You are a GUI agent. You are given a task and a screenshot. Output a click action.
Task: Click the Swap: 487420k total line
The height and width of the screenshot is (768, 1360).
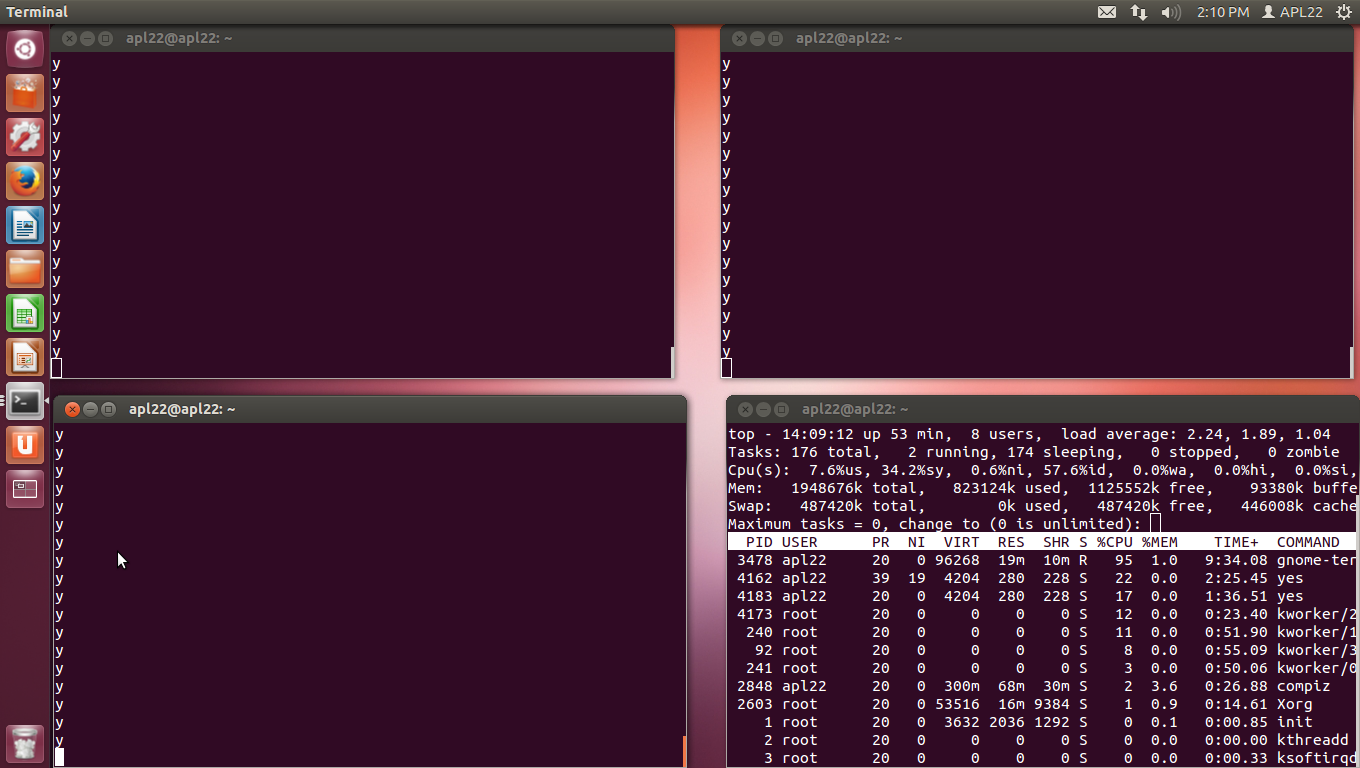[x=1043, y=506]
